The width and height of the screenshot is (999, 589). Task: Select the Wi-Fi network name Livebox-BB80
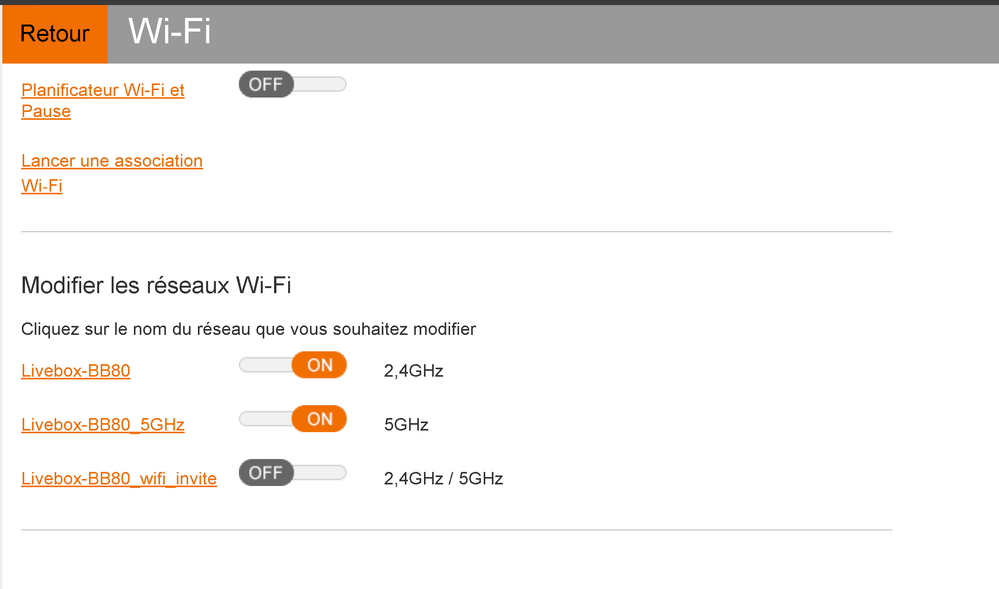tap(75, 370)
